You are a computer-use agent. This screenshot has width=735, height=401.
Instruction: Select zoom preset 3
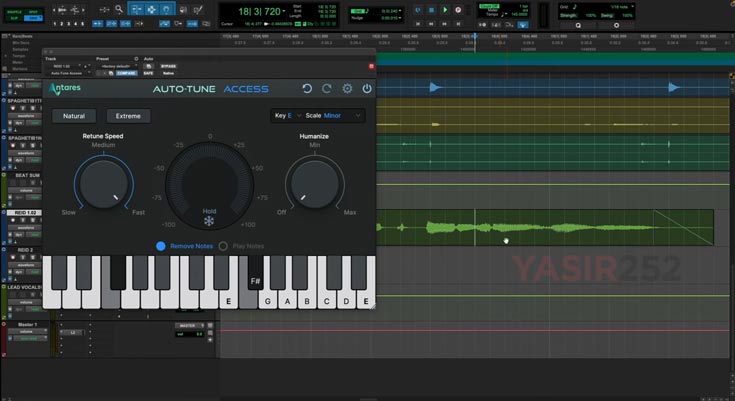click(68, 23)
